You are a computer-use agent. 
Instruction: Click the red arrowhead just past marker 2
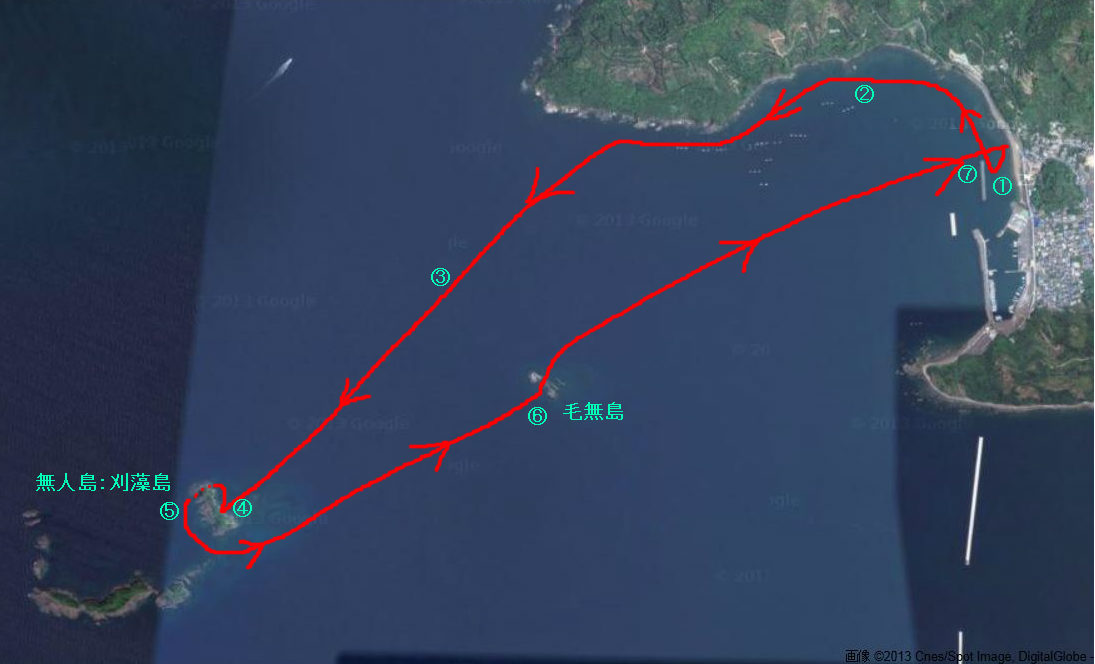(781, 109)
